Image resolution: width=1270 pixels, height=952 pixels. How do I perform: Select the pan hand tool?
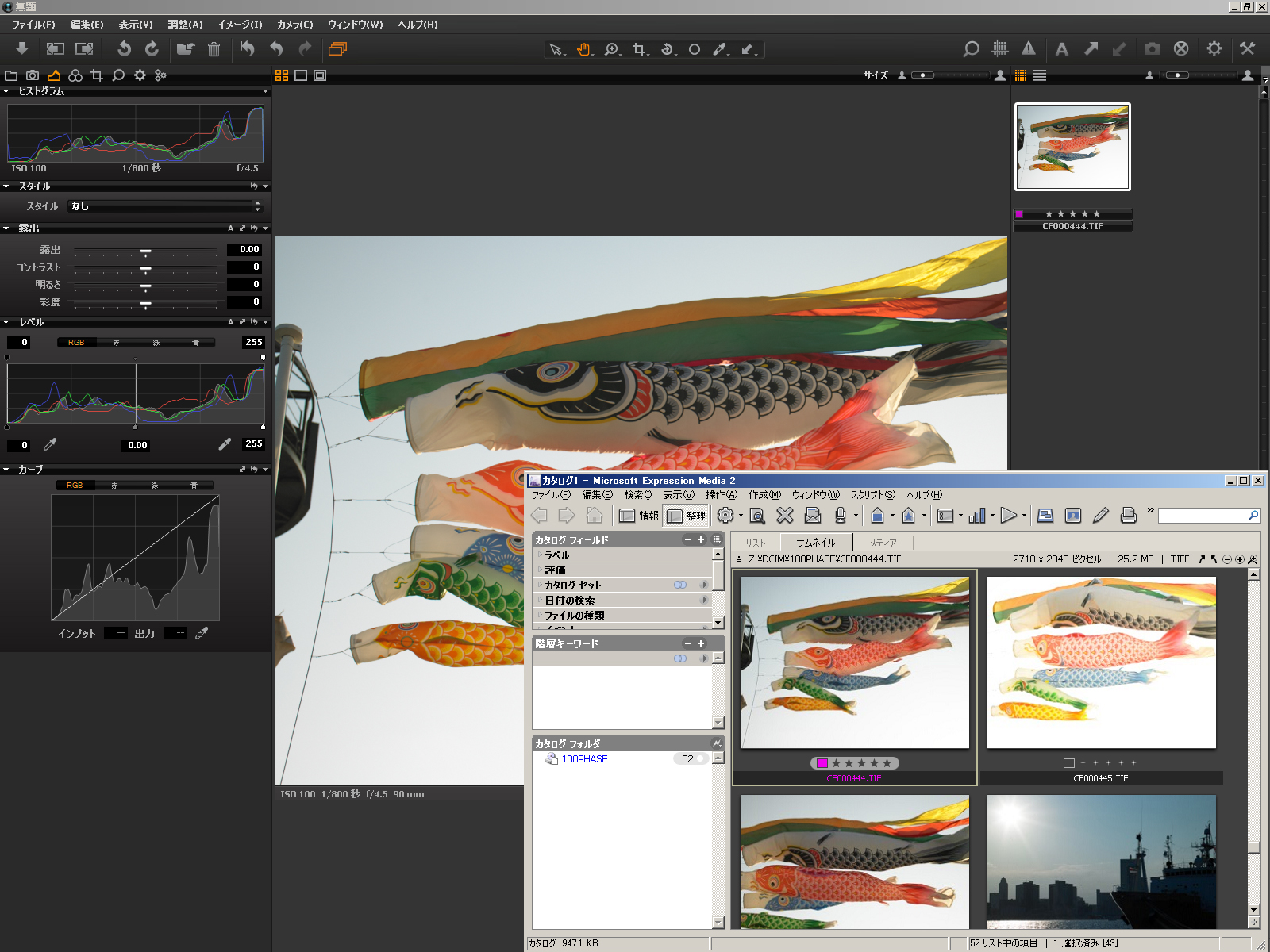[584, 49]
